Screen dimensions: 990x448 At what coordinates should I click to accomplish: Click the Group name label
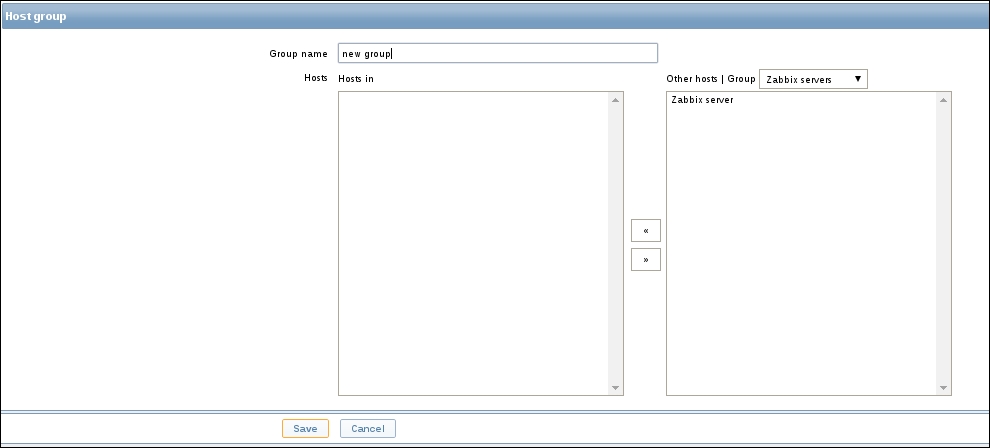click(x=298, y=54)
